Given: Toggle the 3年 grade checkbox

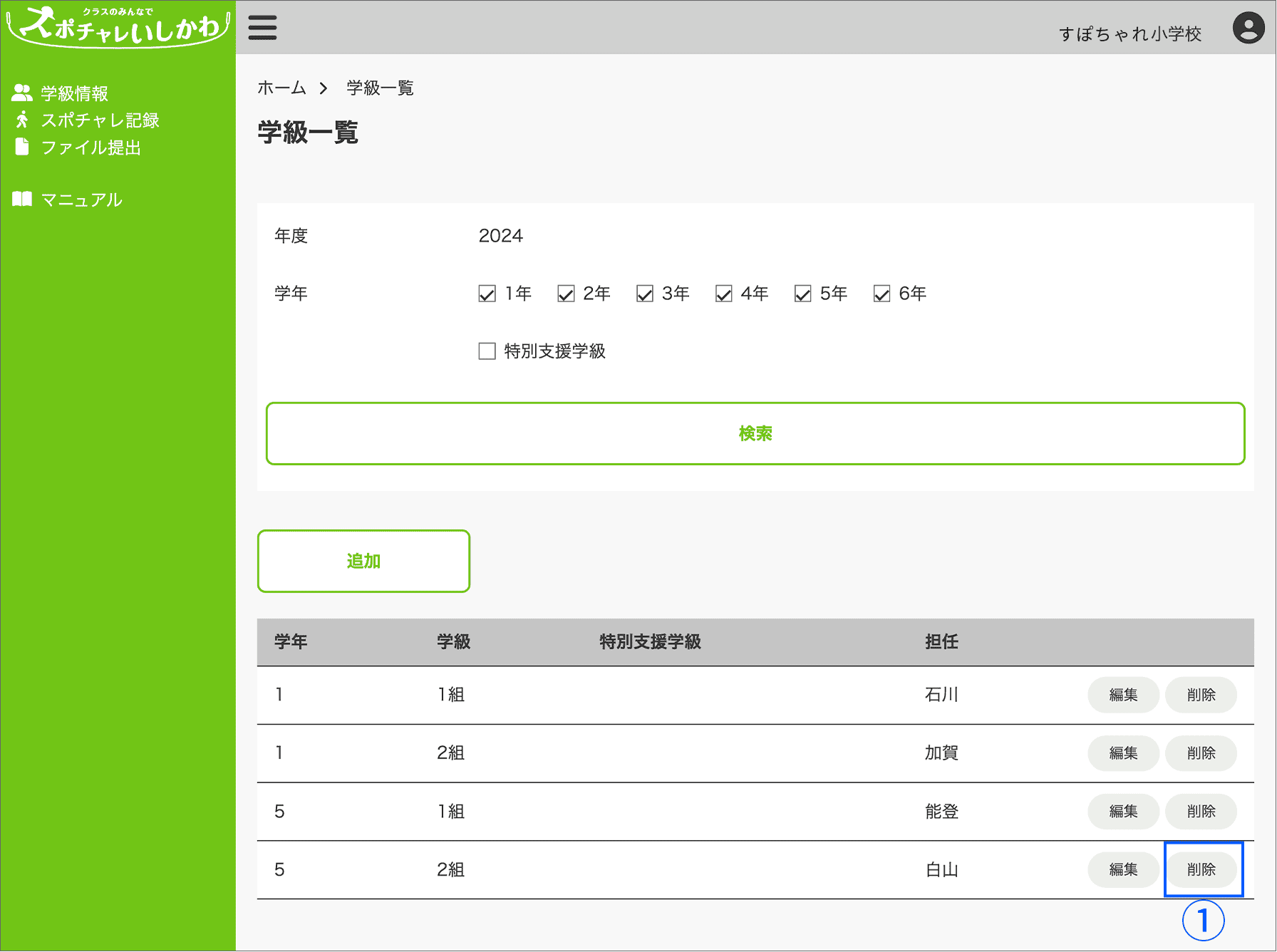Looking at the screenshot, I should click(x=645, y=294).
